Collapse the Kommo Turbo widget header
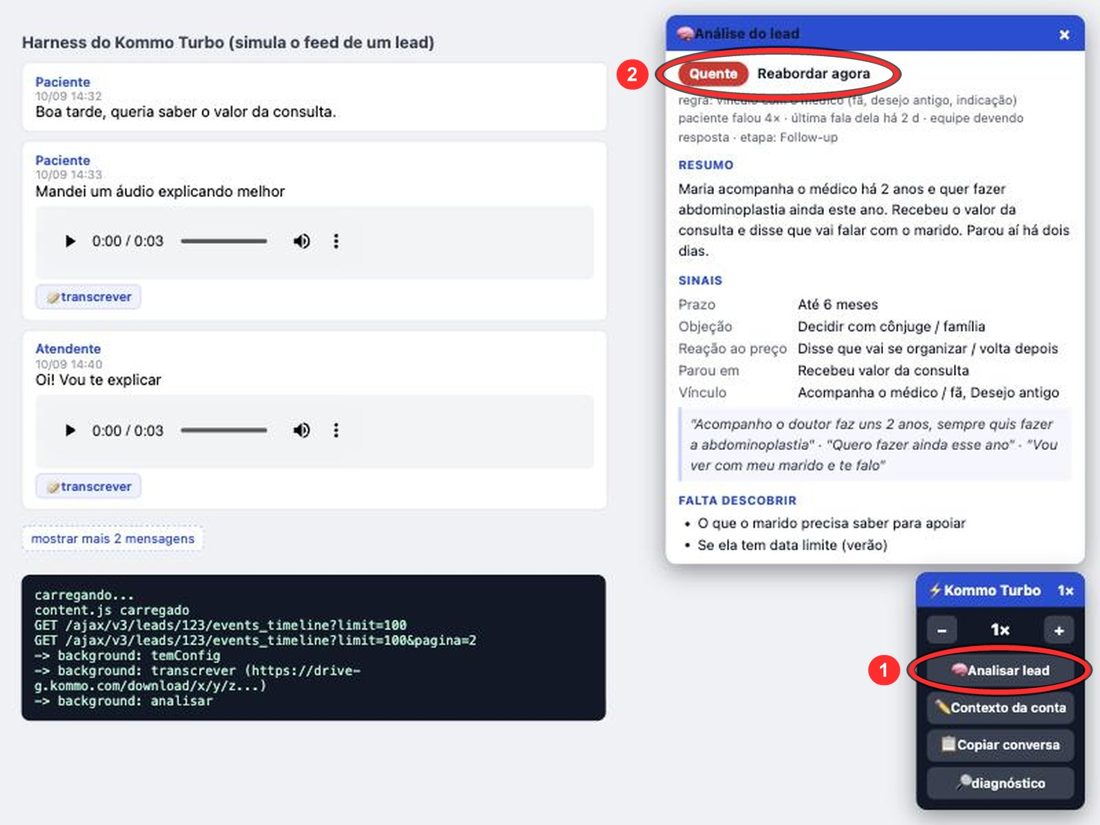The width and height of the screenshot is (1100, 825). pos(1000,591)
